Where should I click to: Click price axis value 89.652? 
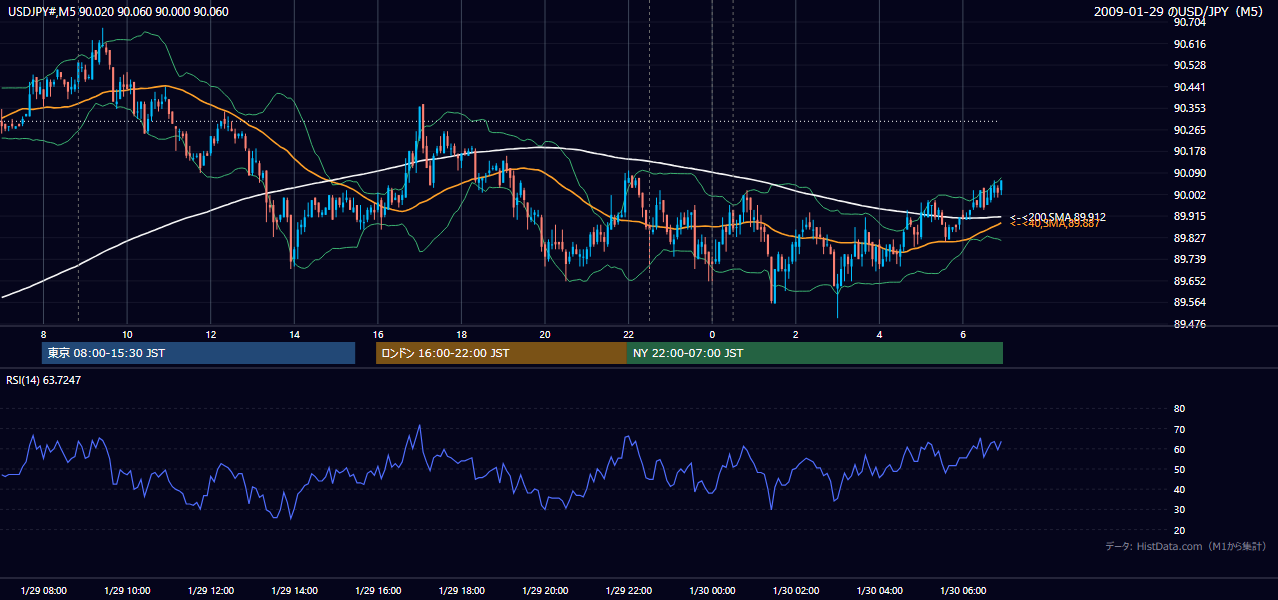click(1190, 281)
